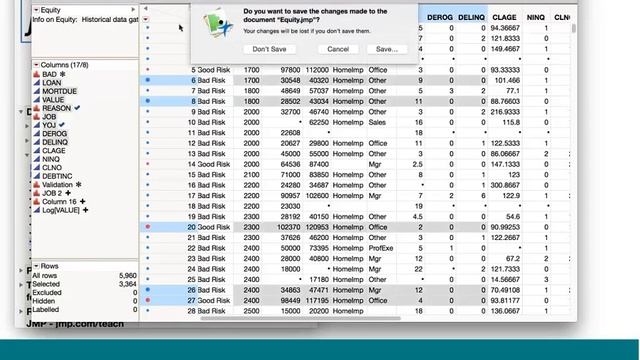Click the plus formula icon next to Log[VALUE]

pyautogui.click(x=85, y=210)
